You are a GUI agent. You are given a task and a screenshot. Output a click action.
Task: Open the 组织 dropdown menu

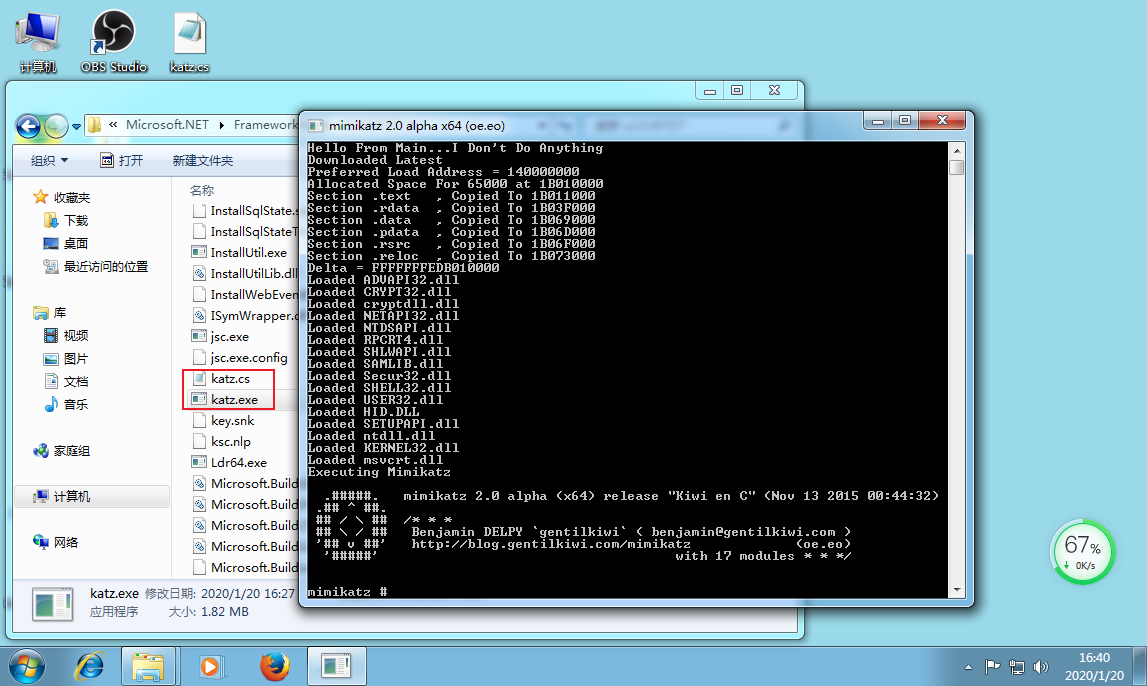click(x=49, y=160)
